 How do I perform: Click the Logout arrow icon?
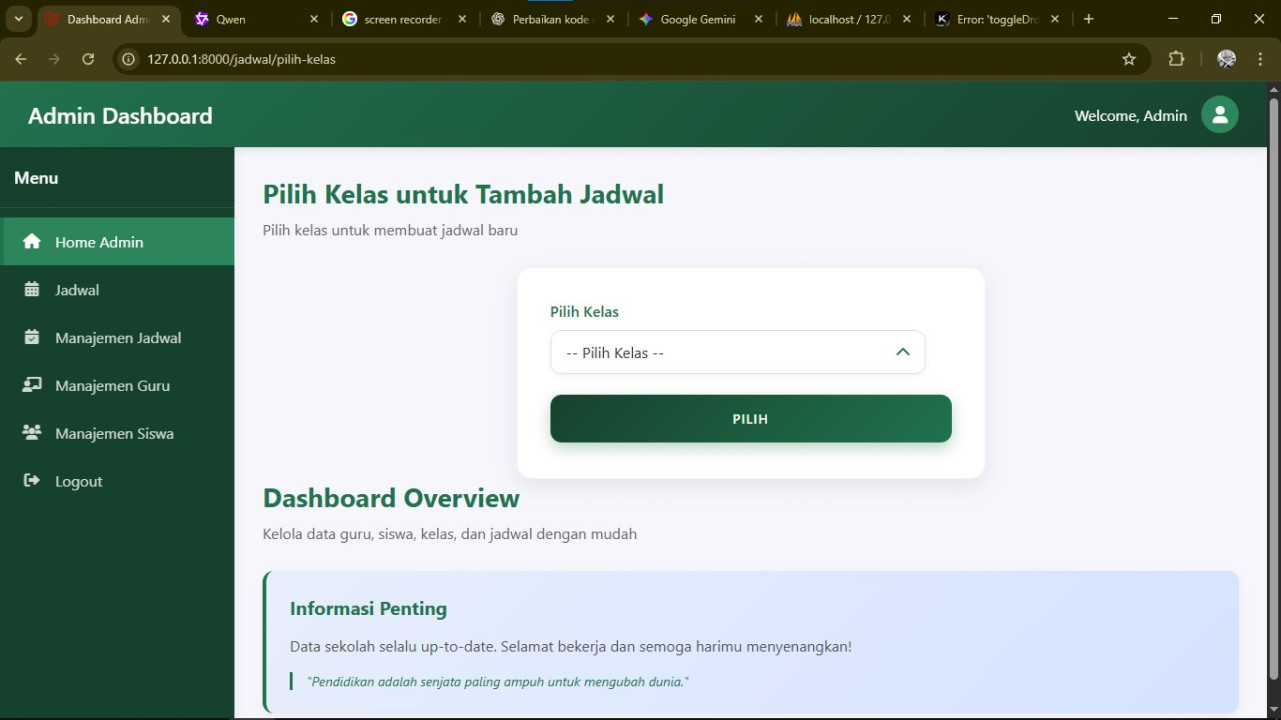(32, 481)
